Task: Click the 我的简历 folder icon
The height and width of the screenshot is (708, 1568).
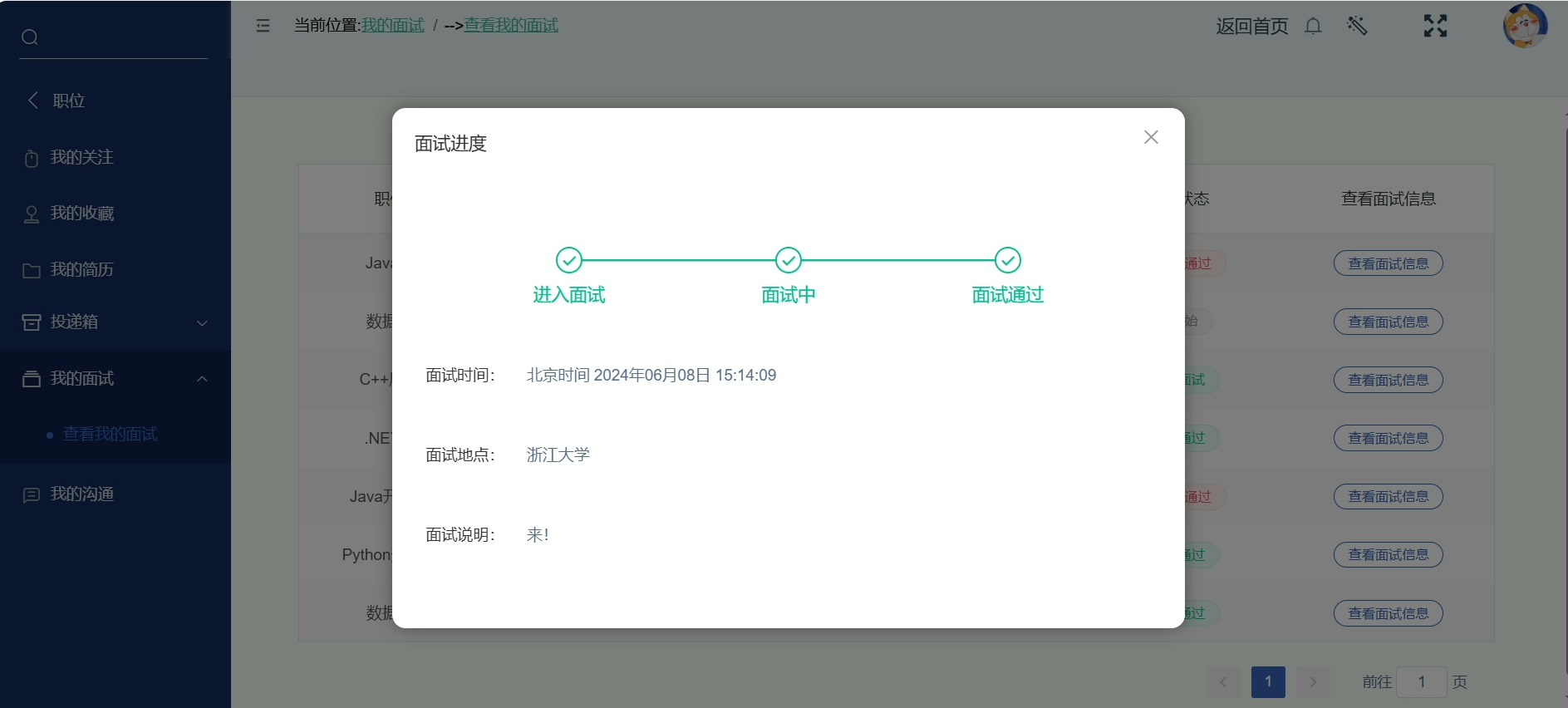Action: pyautogui.click(x=32, y=270)
